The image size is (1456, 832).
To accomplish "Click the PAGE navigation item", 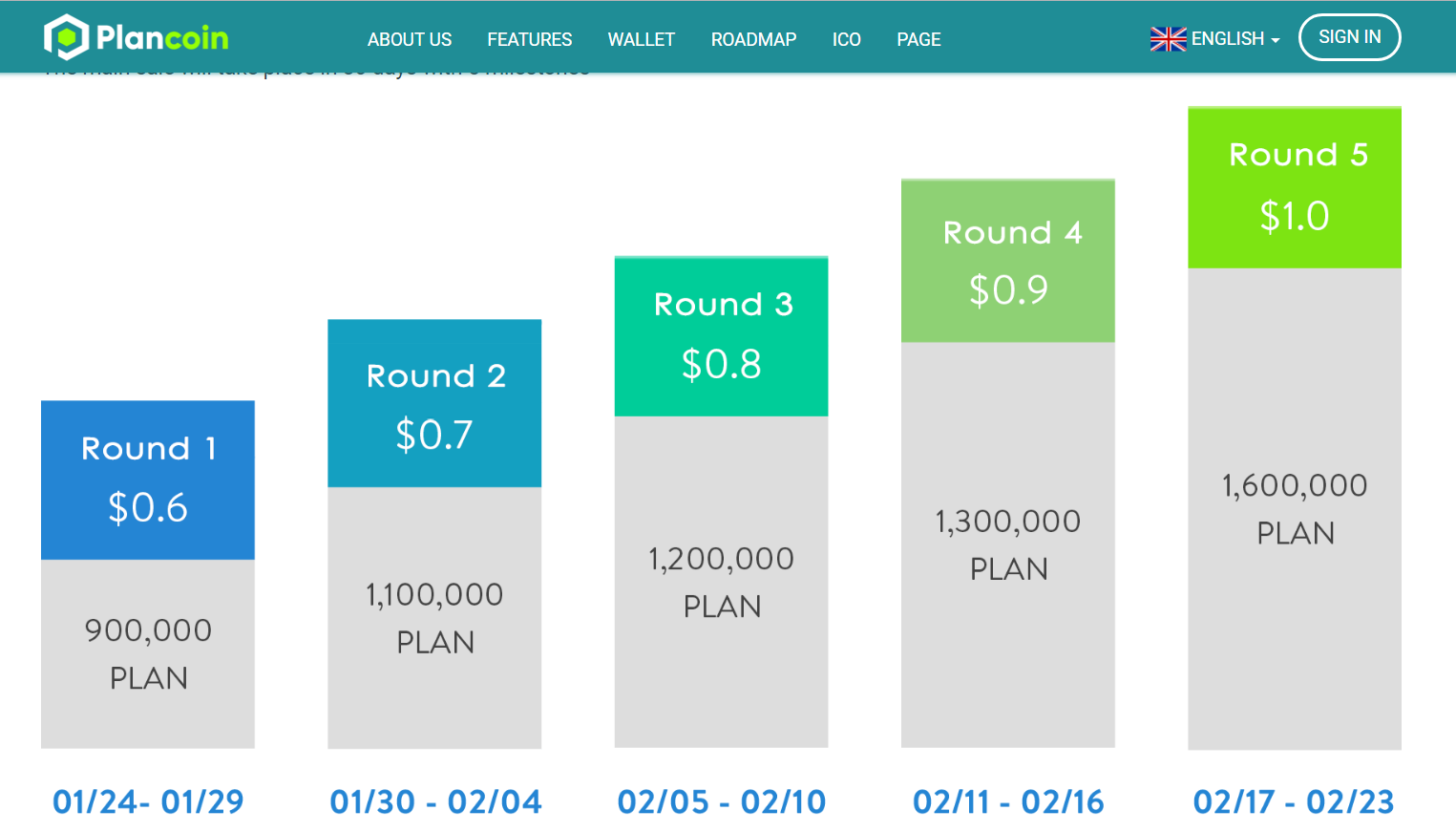I will click(x=918, y=39).
